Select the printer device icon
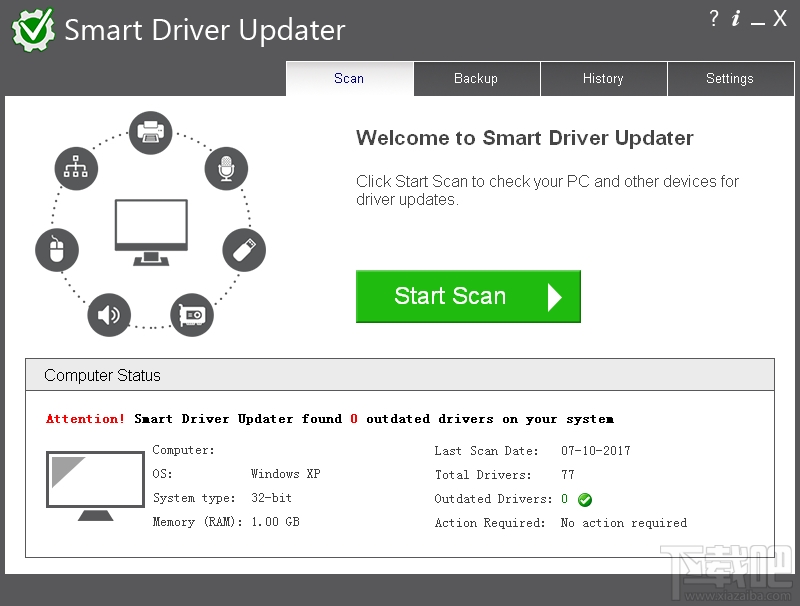The width and height of the screenshot is (800, 606). (x=150, y=132)
